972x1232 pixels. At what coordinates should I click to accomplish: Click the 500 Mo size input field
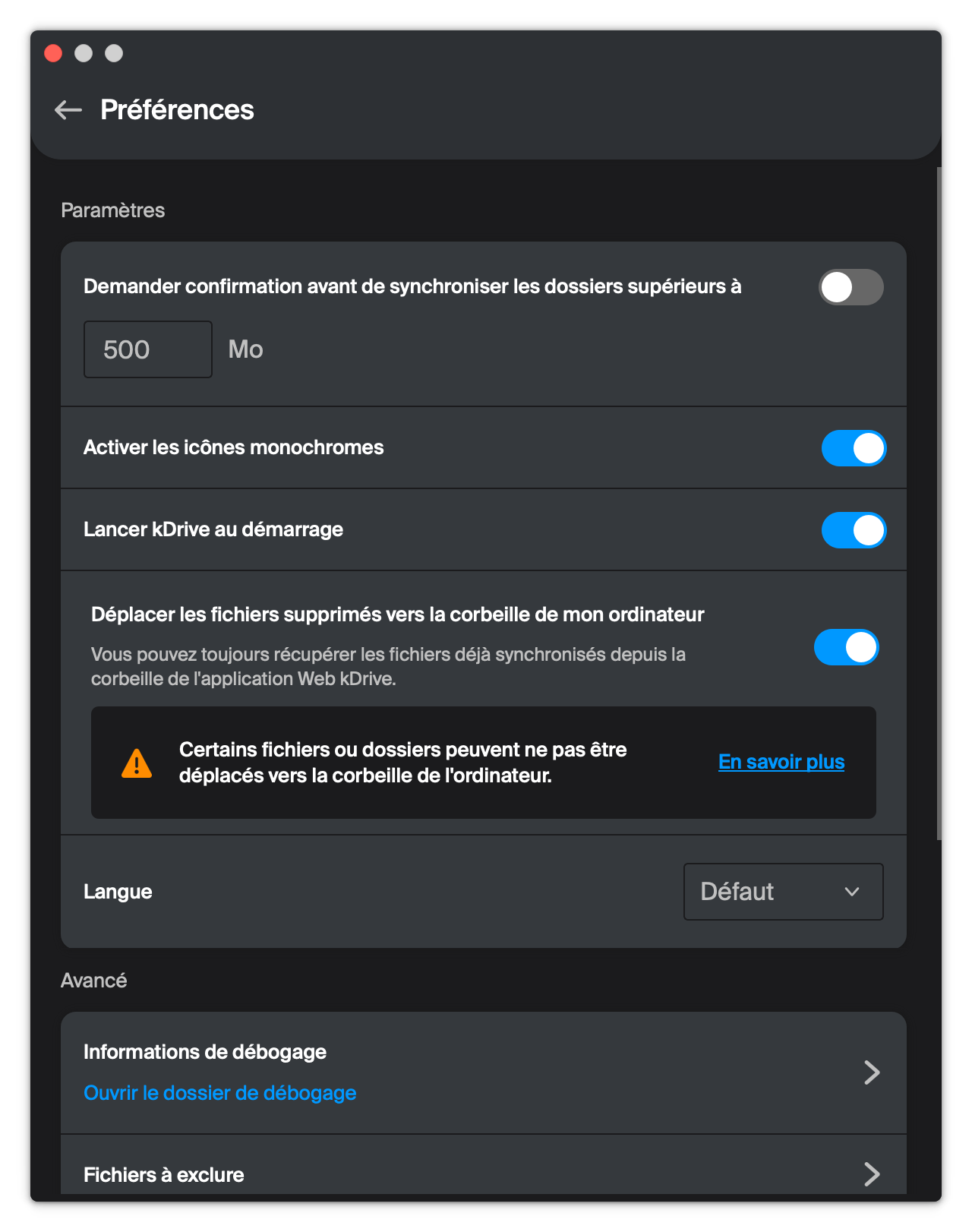(x=148, y=349)
